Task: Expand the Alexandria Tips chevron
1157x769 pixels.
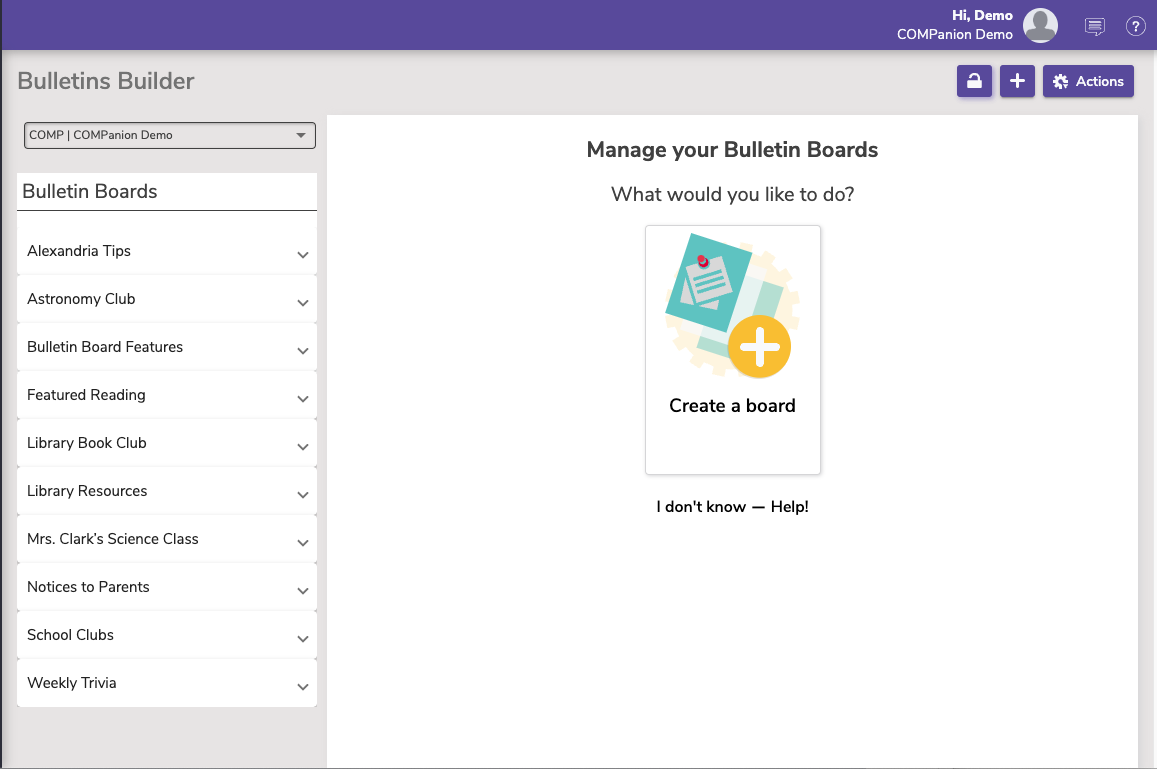Action: tap(303, 255)
